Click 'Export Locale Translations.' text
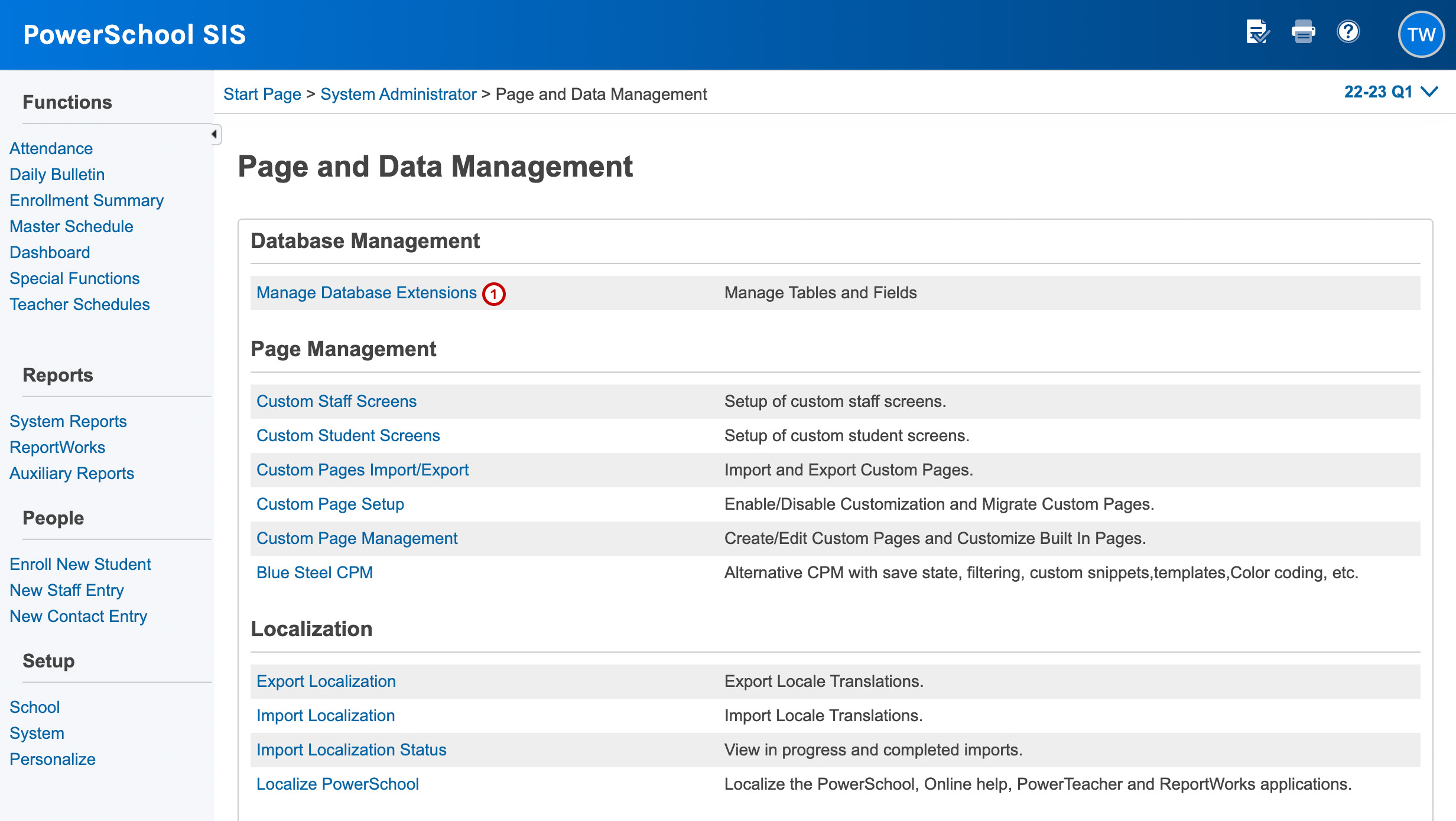Viewport: 1456px width, 821px height. pos(824,681)
